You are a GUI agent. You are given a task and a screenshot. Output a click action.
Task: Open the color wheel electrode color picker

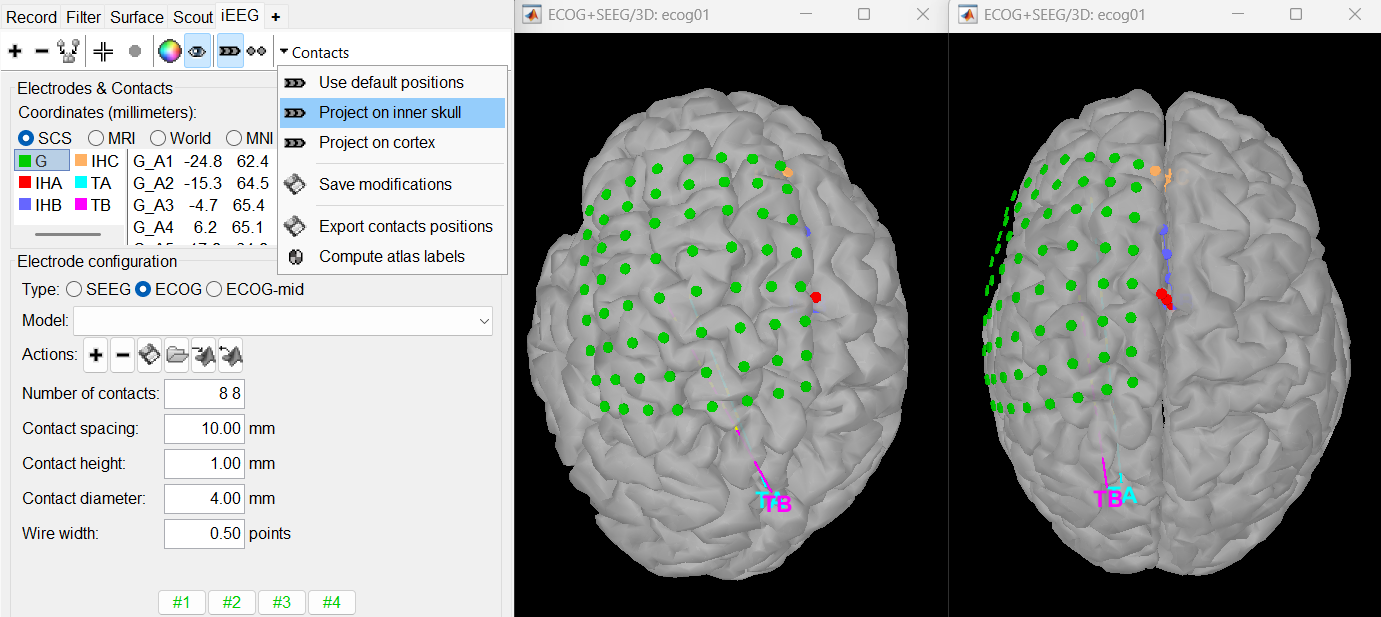tap(169, 51)
